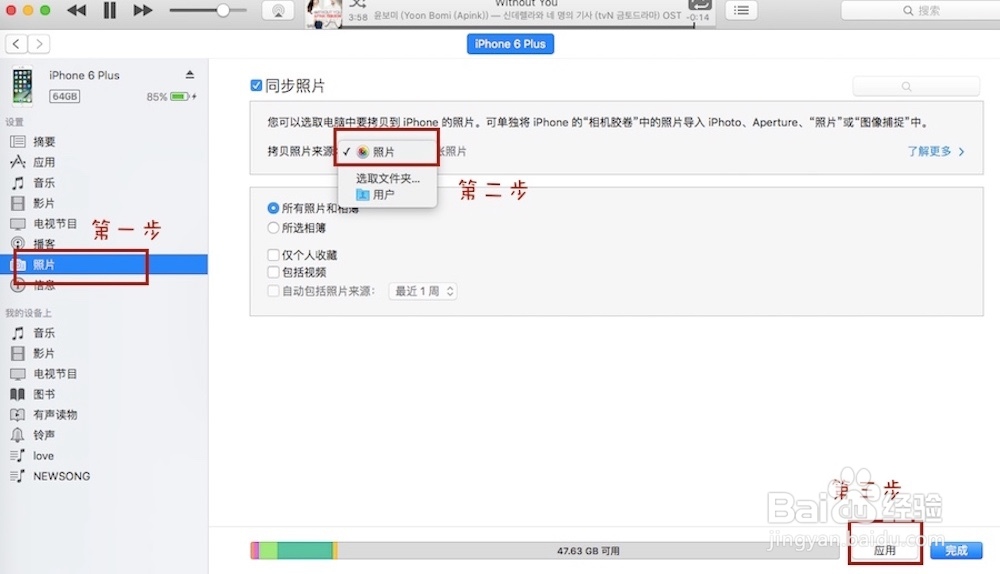The height and width of the screenshot is (574, 1000).
Task: Open 应用 apps in settings sidebar
Action: tap(44, 162)
